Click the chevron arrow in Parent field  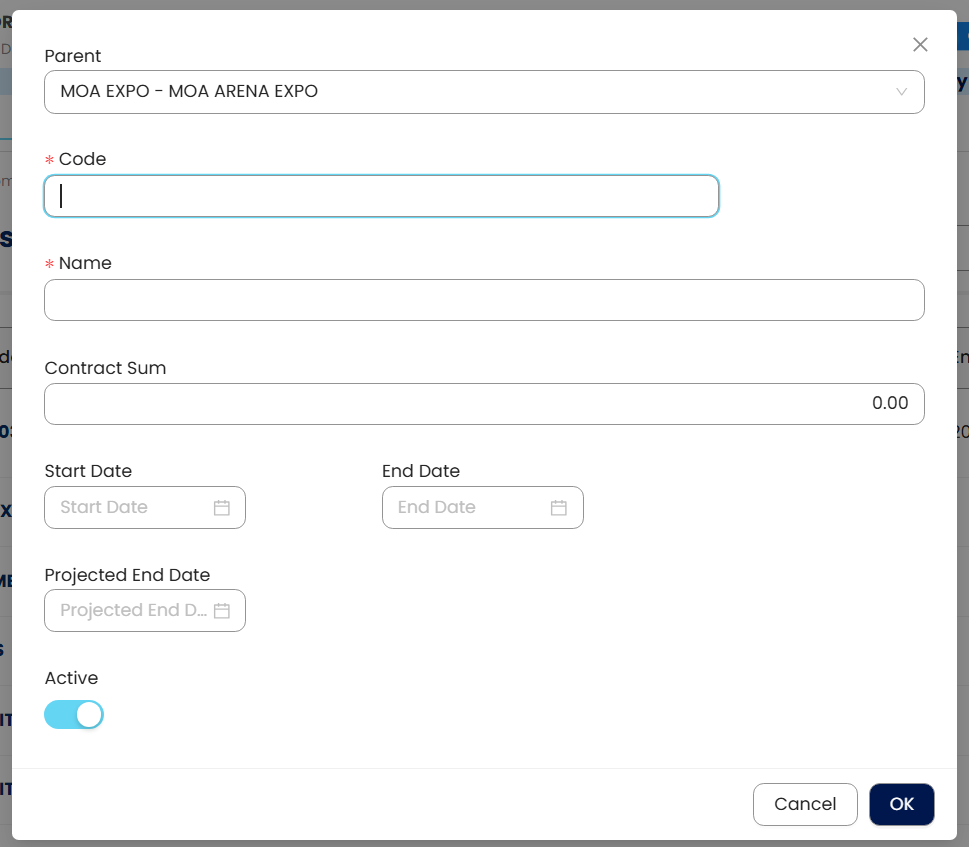(902, 92)
